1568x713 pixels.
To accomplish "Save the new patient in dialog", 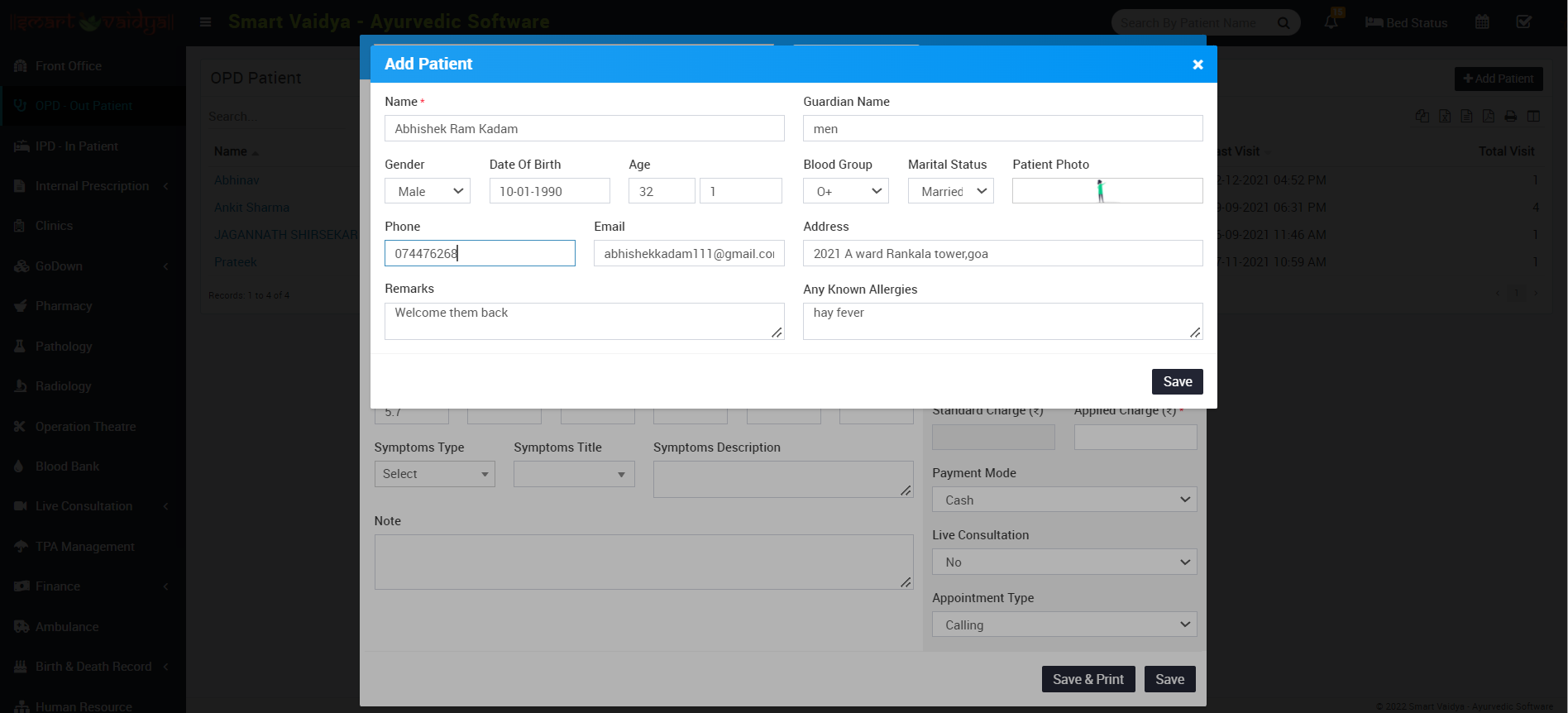I will click(1177, 381).
